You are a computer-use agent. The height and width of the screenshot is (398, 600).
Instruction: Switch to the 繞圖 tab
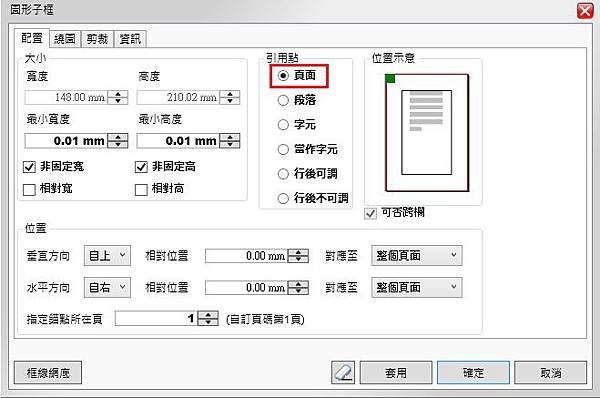pos(65,39)
